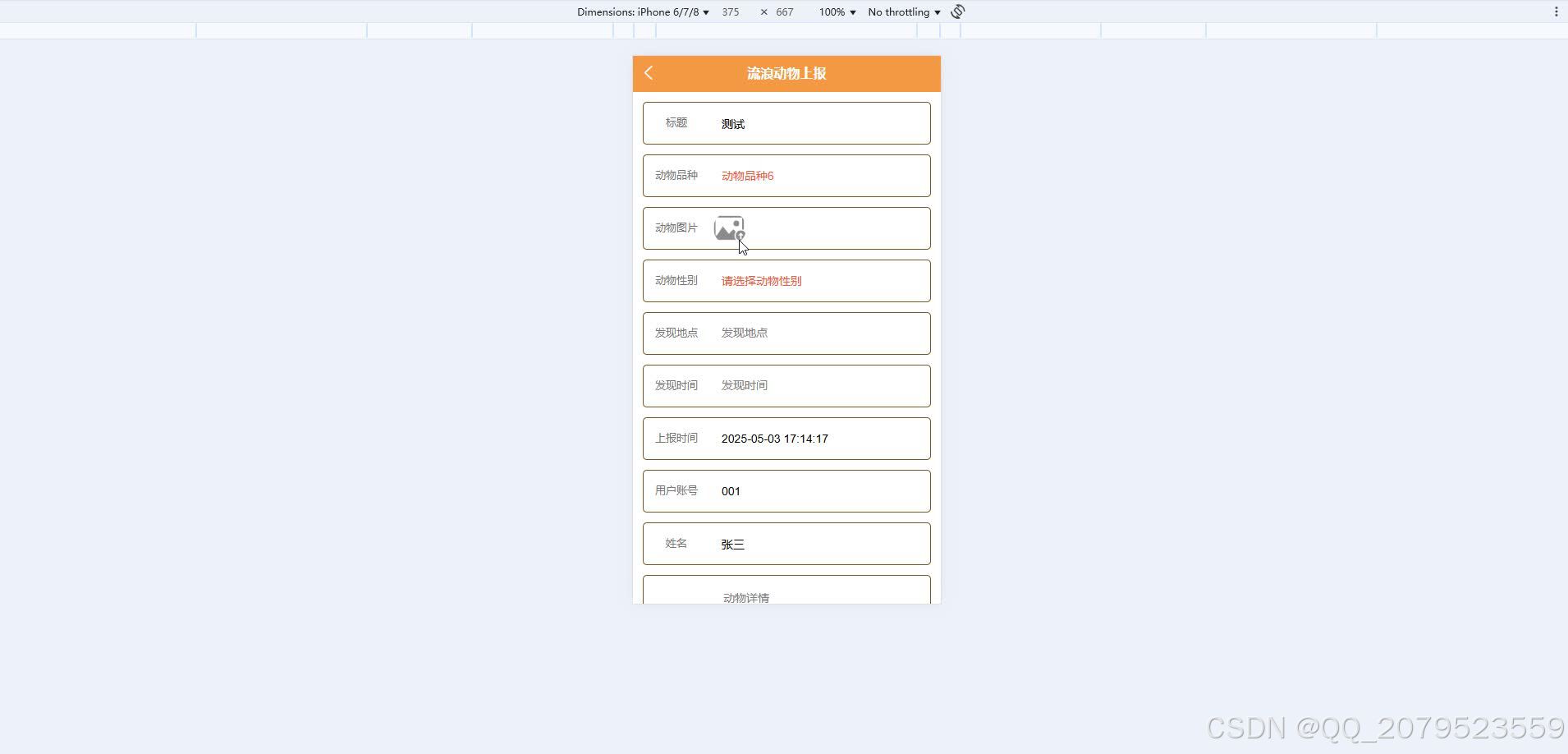Click the device height value 667
This screenshot has height=754, width=1568.
pos(783,11)
